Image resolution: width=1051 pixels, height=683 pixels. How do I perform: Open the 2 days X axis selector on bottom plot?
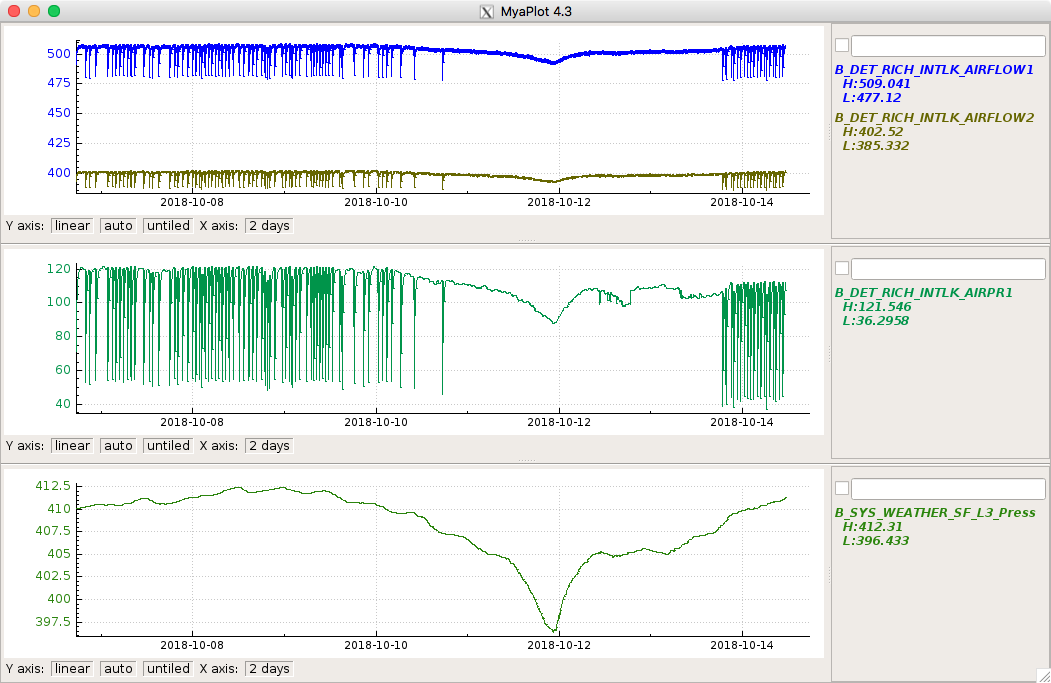tap(269, 668)
